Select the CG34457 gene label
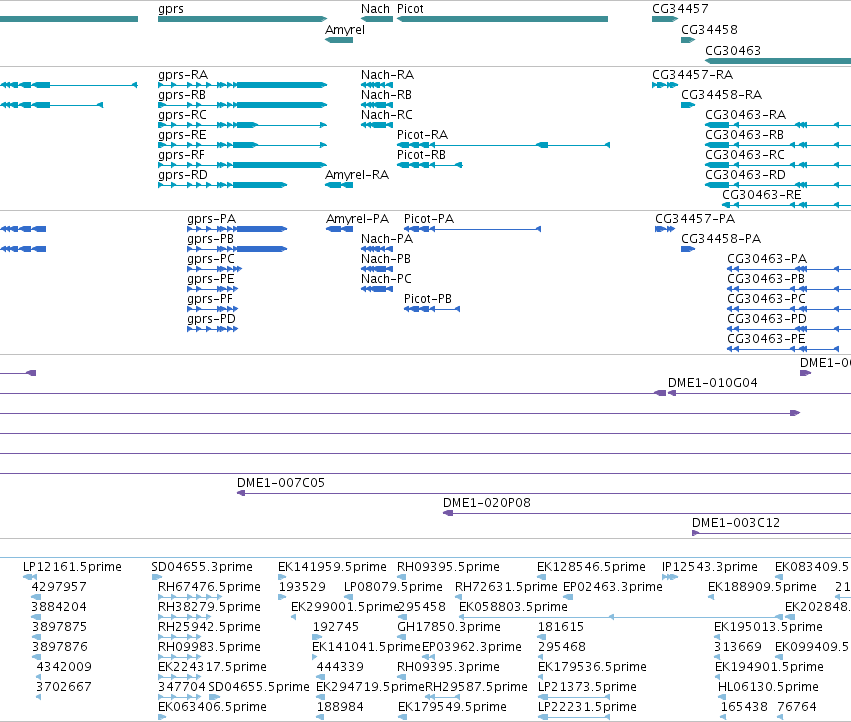The image size is (851, 722). 680,9
